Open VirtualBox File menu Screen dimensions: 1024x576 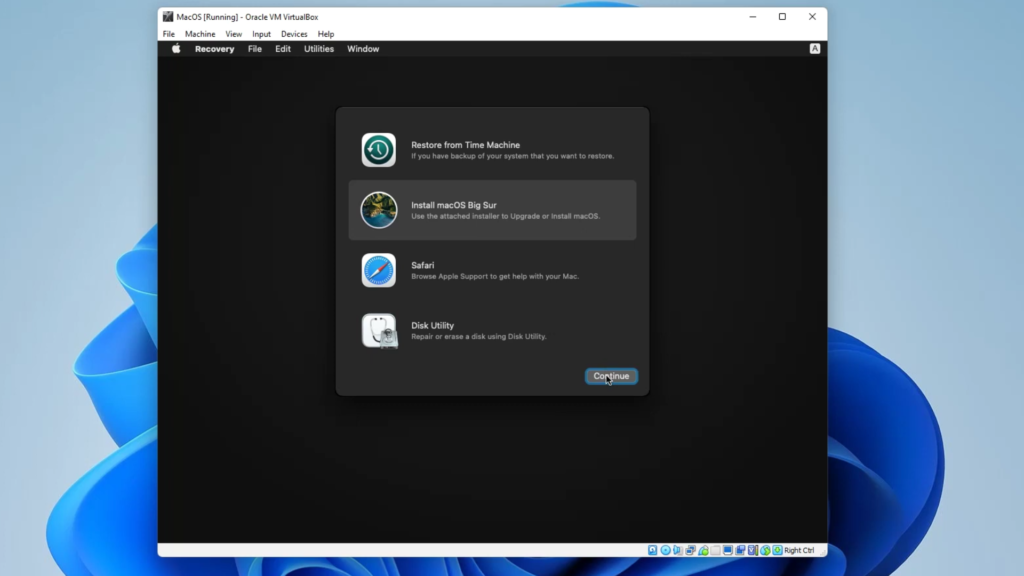[168, 34]
